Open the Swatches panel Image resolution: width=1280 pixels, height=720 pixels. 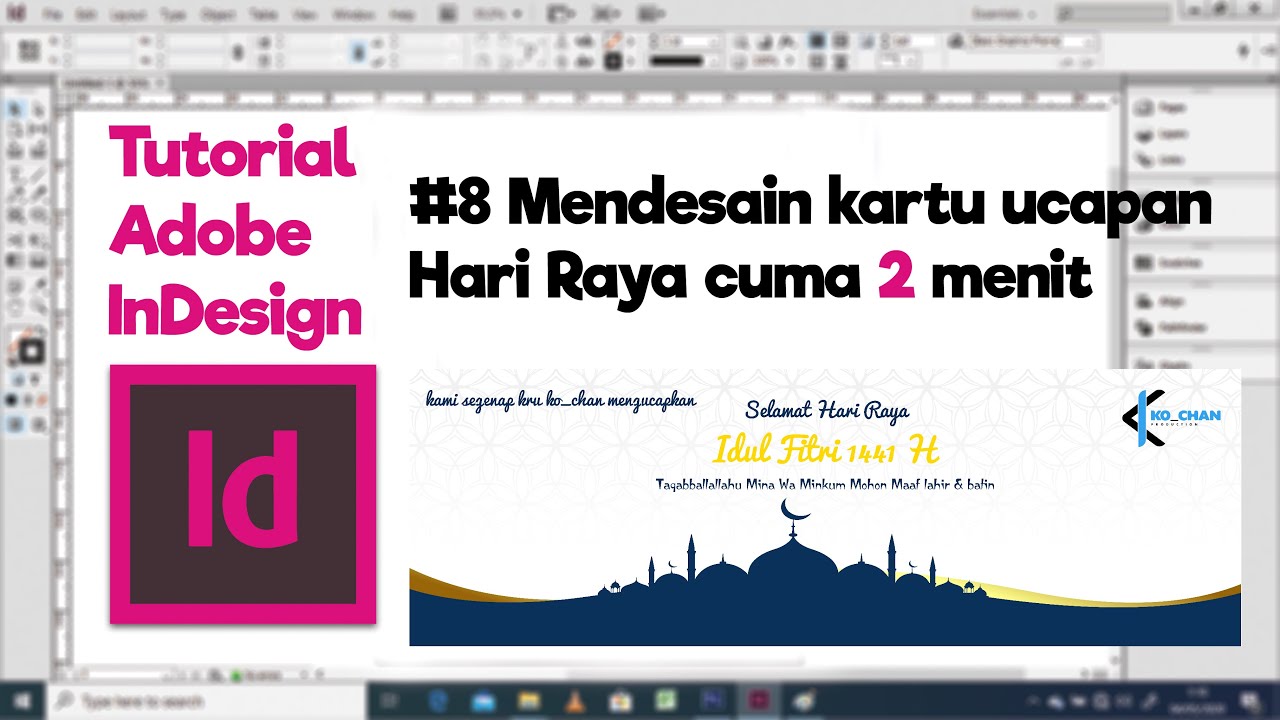pos(1170,262)
